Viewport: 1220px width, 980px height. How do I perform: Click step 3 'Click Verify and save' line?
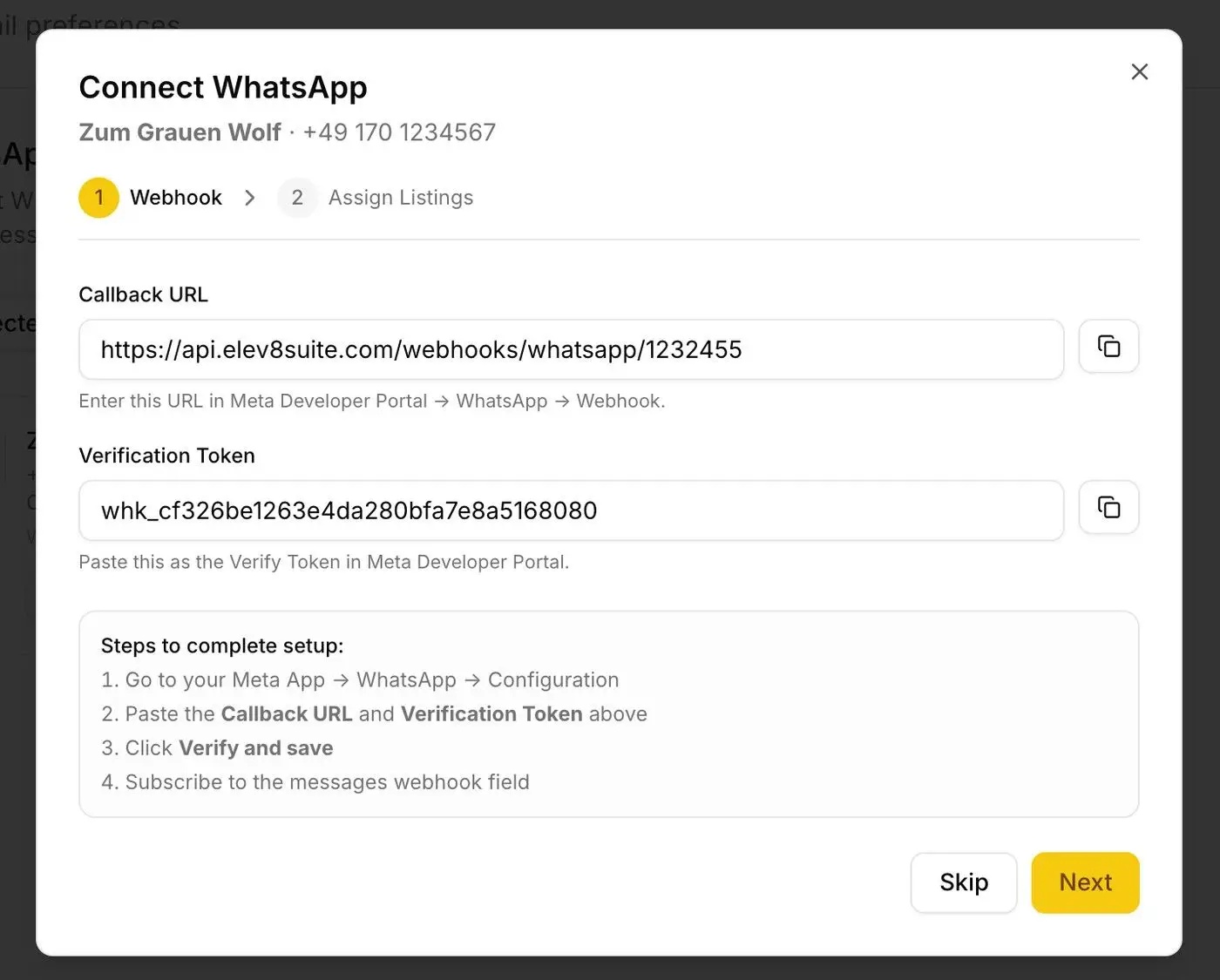(x=217, y=747)
